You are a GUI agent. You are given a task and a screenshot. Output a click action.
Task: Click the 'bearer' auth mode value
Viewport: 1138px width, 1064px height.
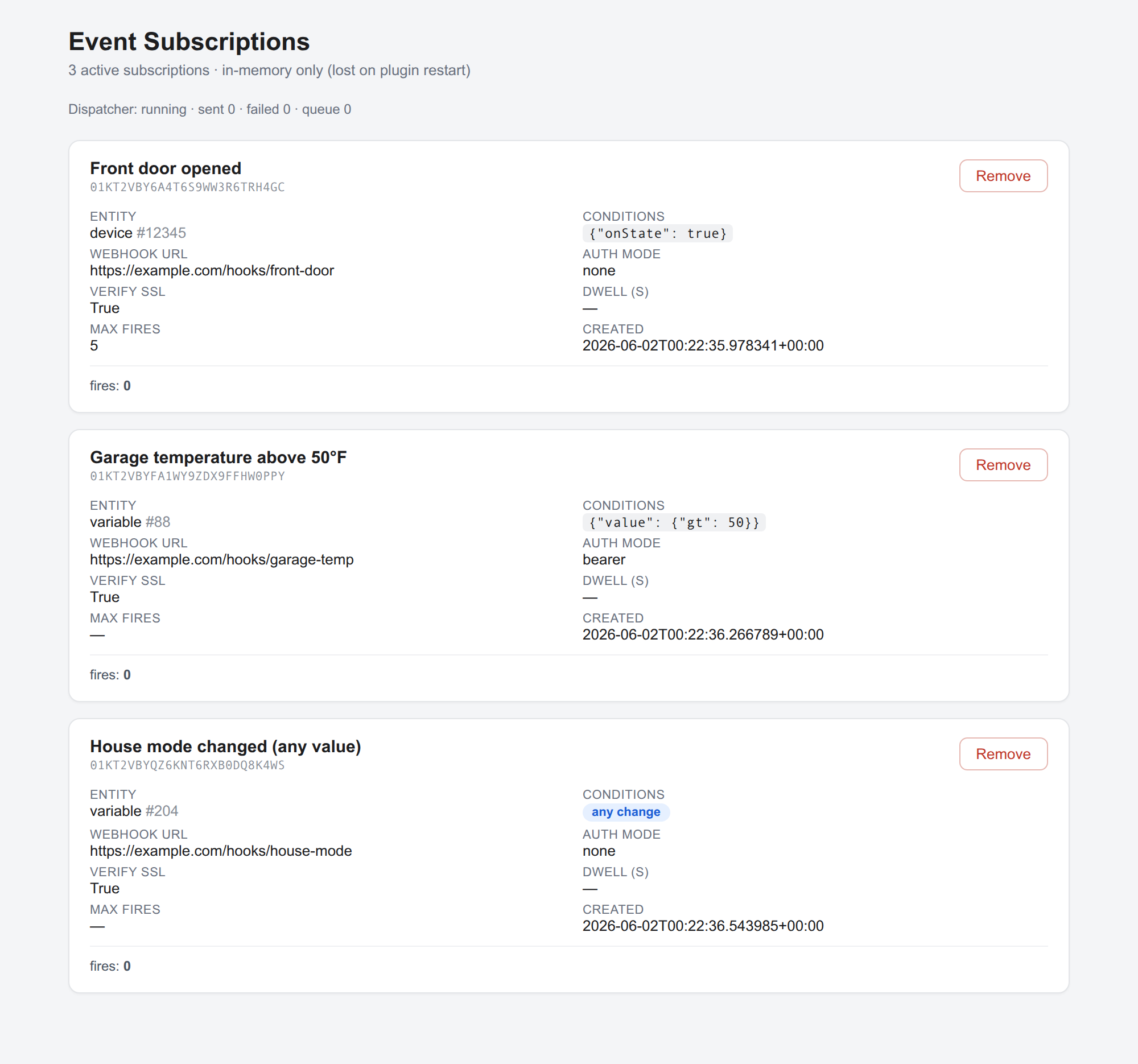click(x=604, y=560)
